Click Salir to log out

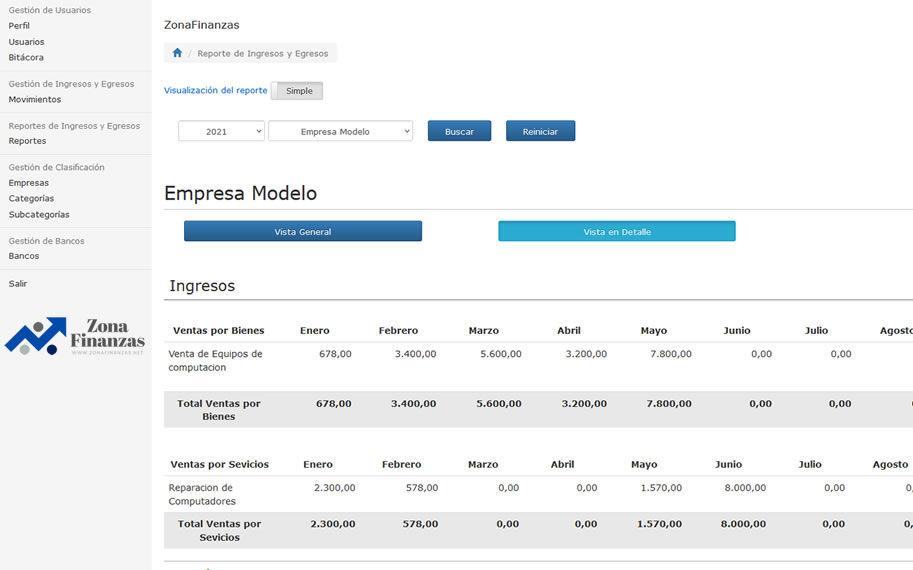(18, 284)
